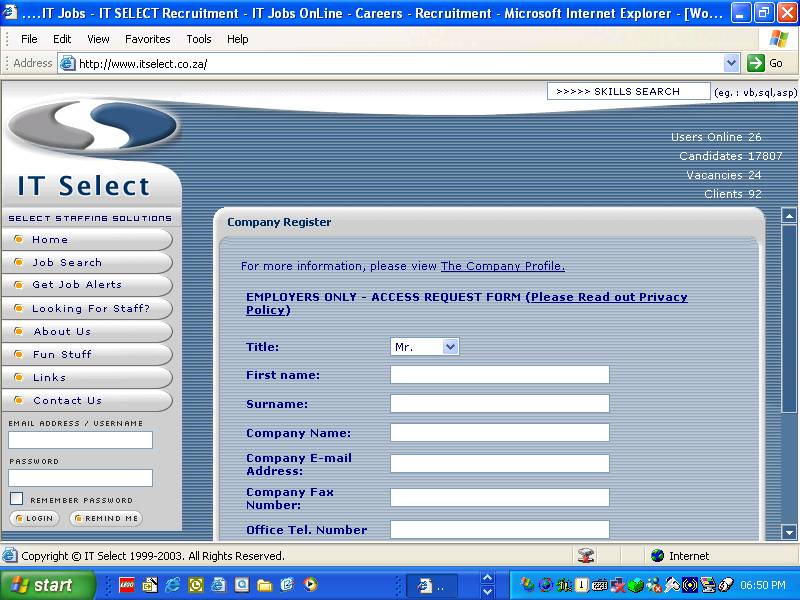
Task: Go to Home in sidebar
Action: pos(87,240)
